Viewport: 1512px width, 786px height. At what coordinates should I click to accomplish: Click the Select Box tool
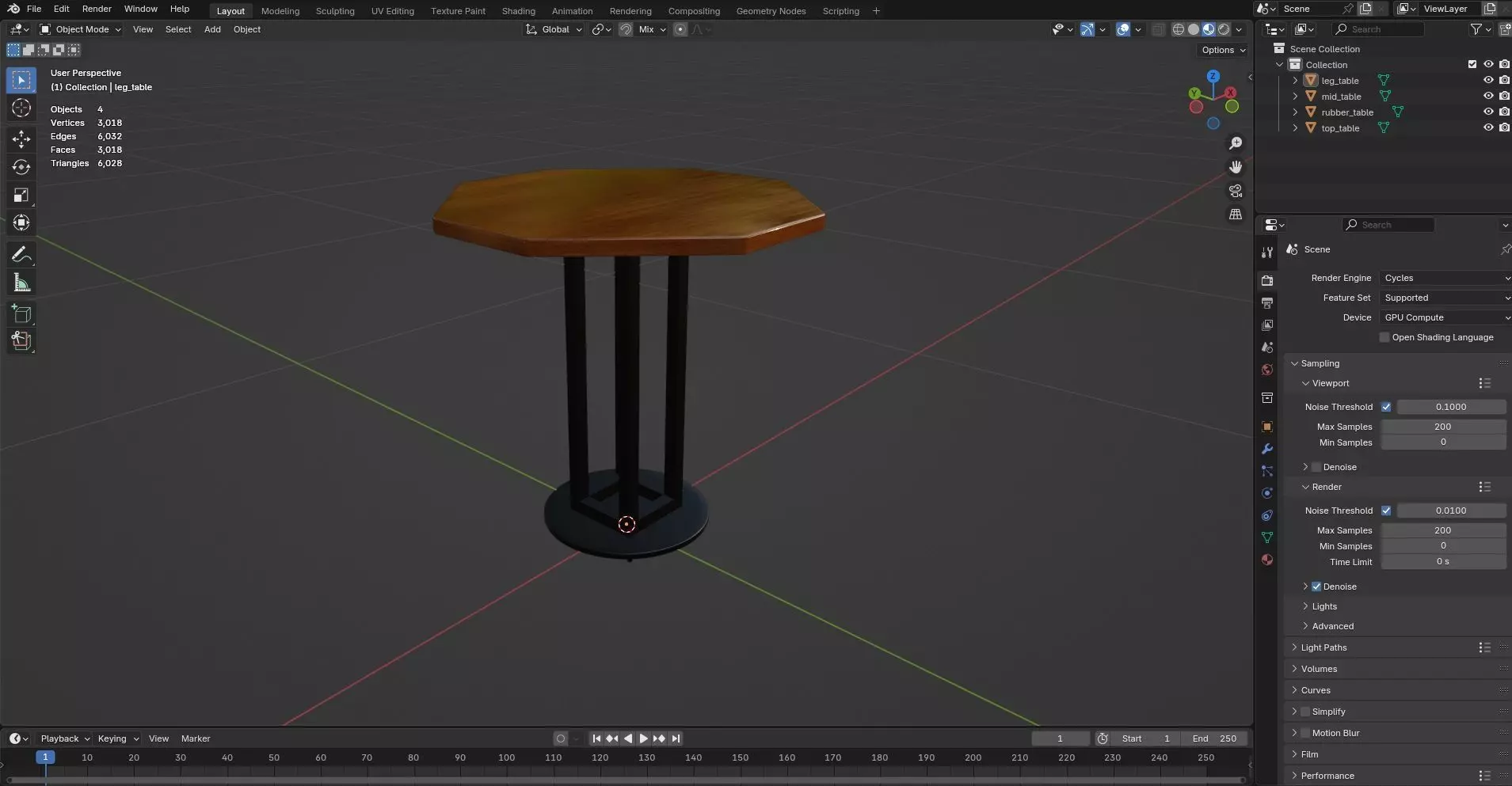point(21,80)
